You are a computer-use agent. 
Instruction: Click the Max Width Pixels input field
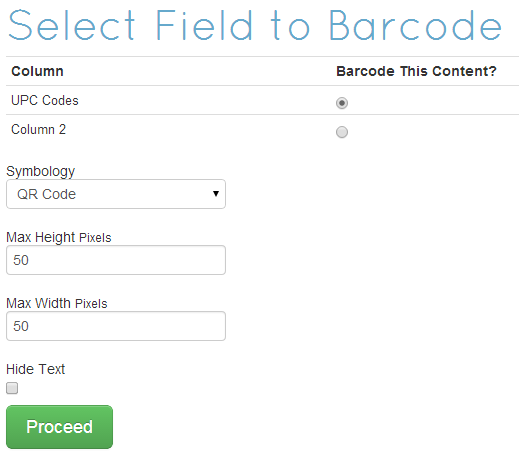tap(116, 326)
